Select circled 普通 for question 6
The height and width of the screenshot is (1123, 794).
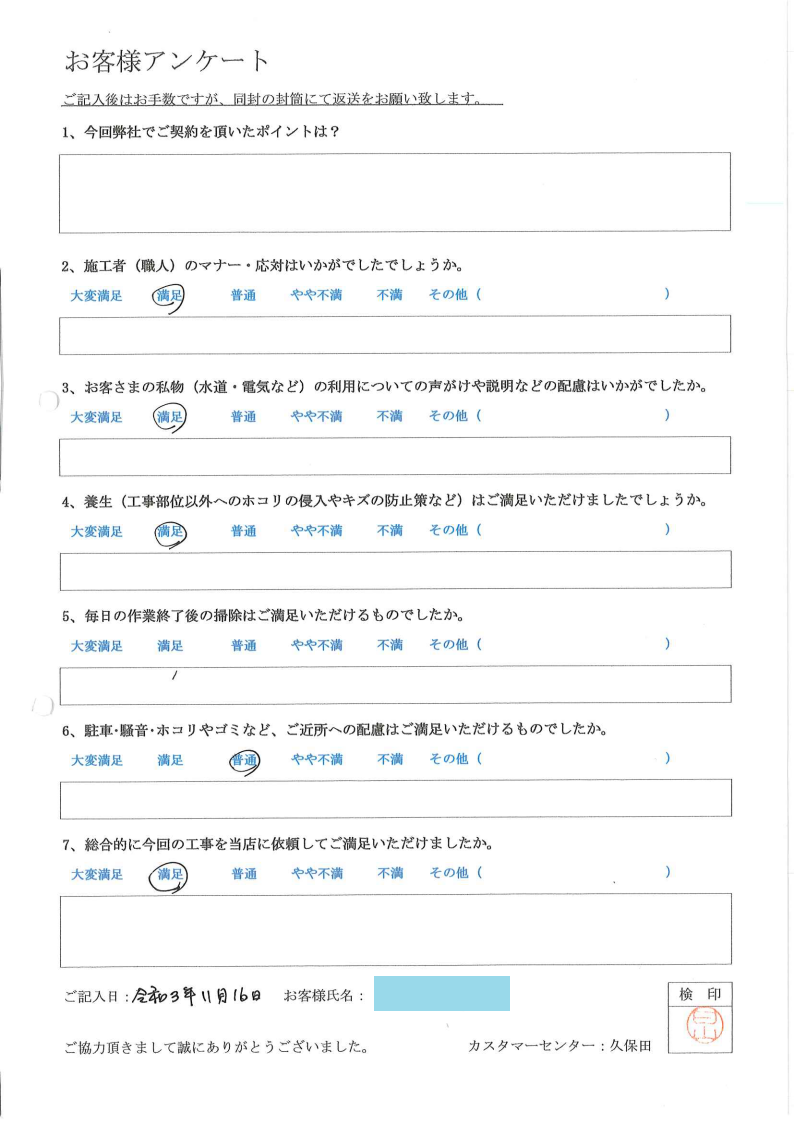point(244,761)
